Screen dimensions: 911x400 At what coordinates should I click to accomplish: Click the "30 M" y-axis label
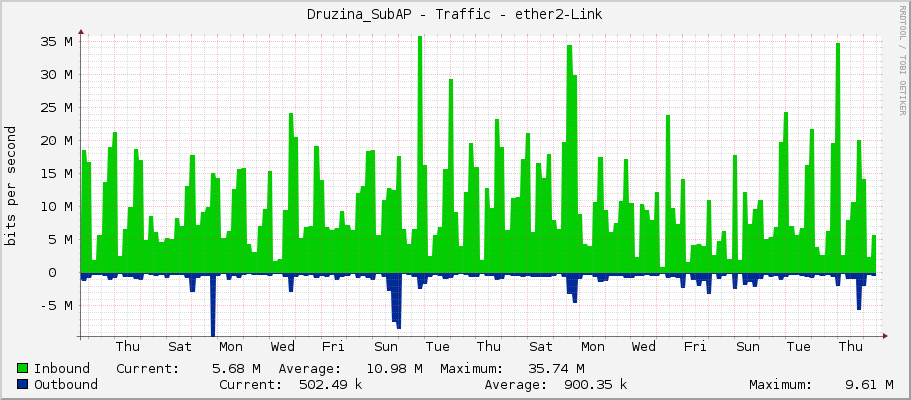pos(56,74)
